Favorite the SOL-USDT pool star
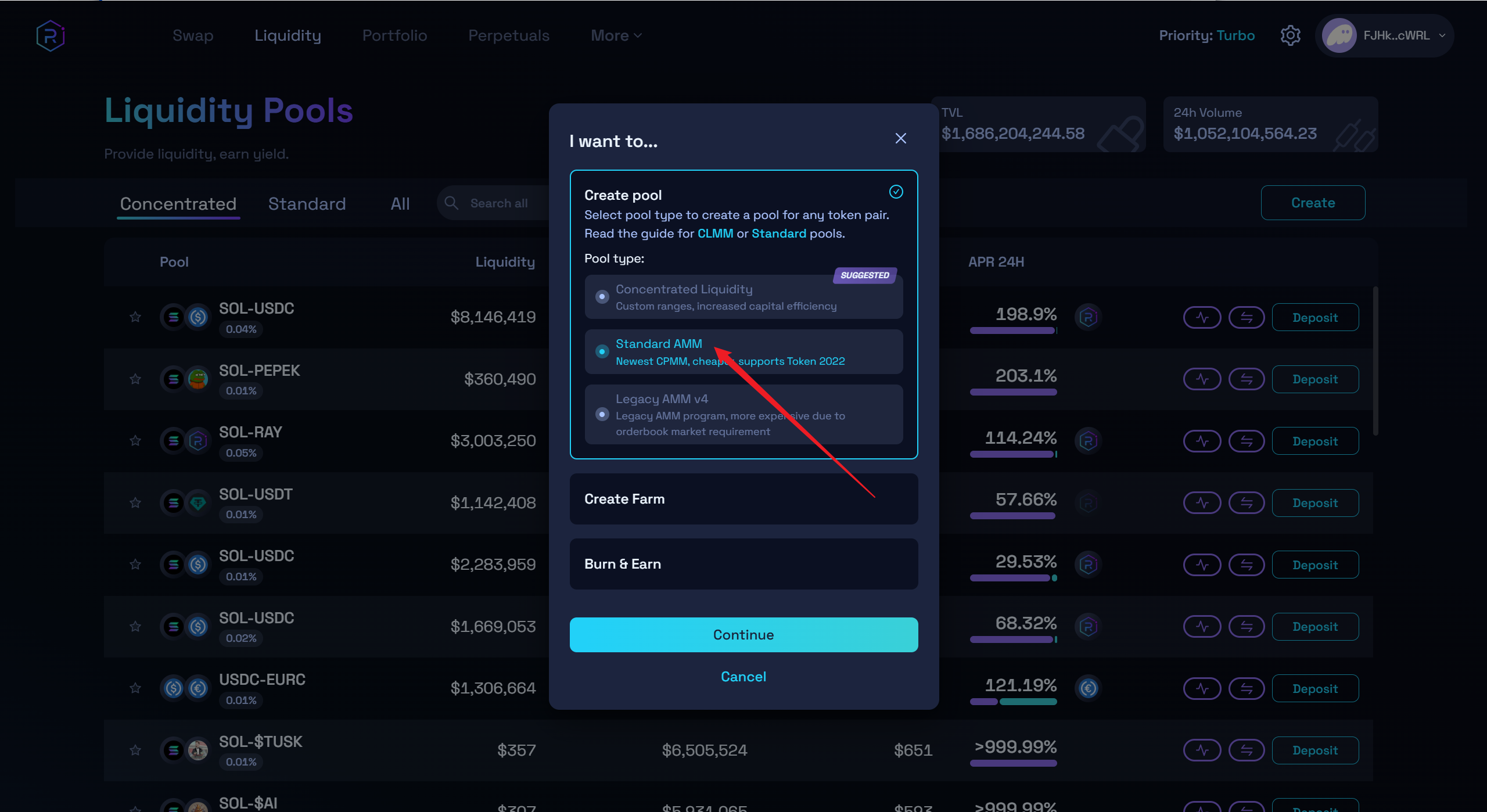This screenshot has height=812, width=1487. [x=135, y=503]
